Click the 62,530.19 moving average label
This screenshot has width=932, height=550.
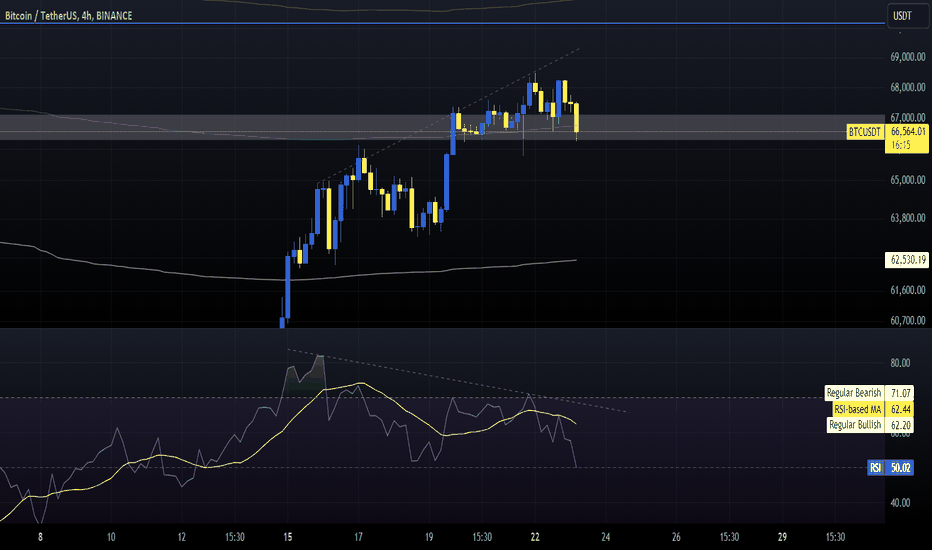(x=908, y=260)
